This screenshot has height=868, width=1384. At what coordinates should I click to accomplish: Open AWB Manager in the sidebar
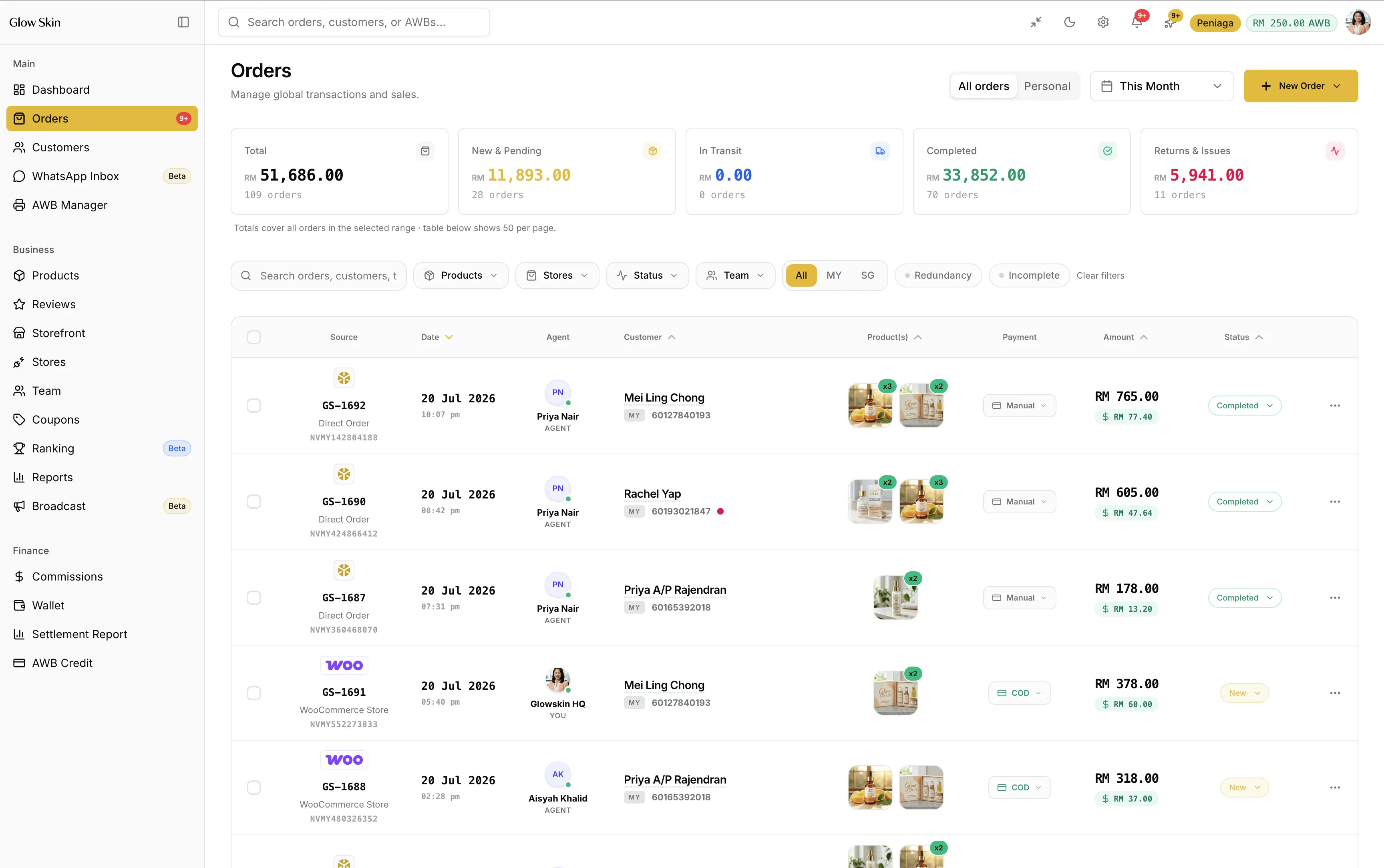[102, 205]
